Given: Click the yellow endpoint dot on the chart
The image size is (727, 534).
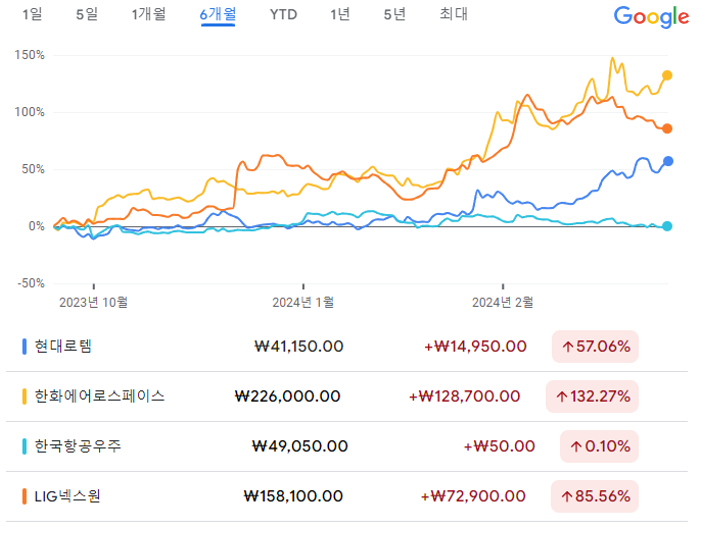Looking at the screenshot, I should pos(667,75).
